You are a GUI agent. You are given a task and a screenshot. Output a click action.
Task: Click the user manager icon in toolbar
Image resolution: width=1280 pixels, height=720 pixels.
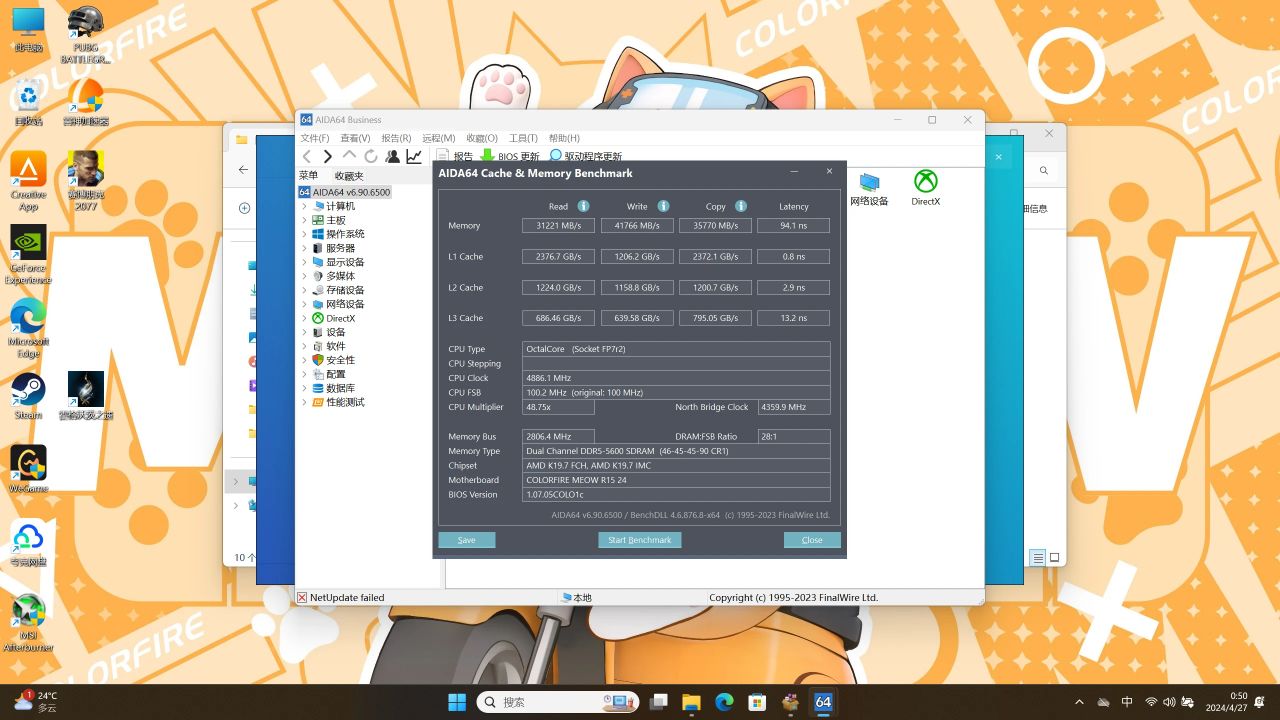click(392, 157)
